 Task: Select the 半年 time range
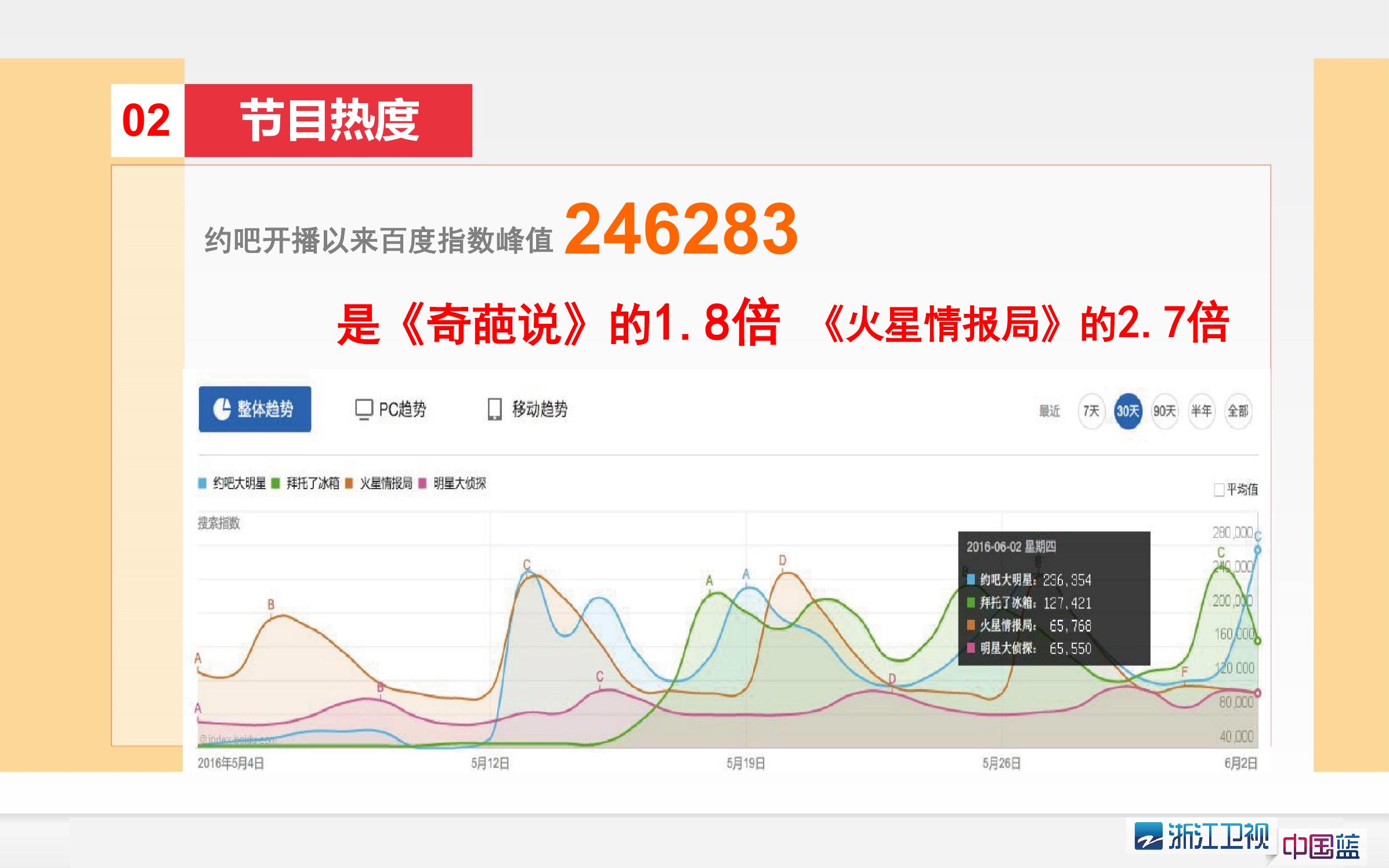coord(1201,411)
